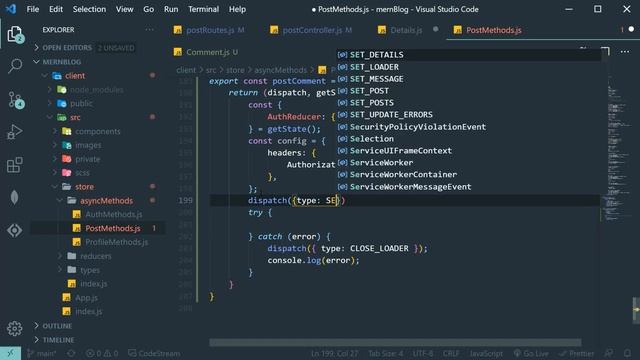
Task: Open Explorer more actions ellipsis
Action: [x=149, y=30]
